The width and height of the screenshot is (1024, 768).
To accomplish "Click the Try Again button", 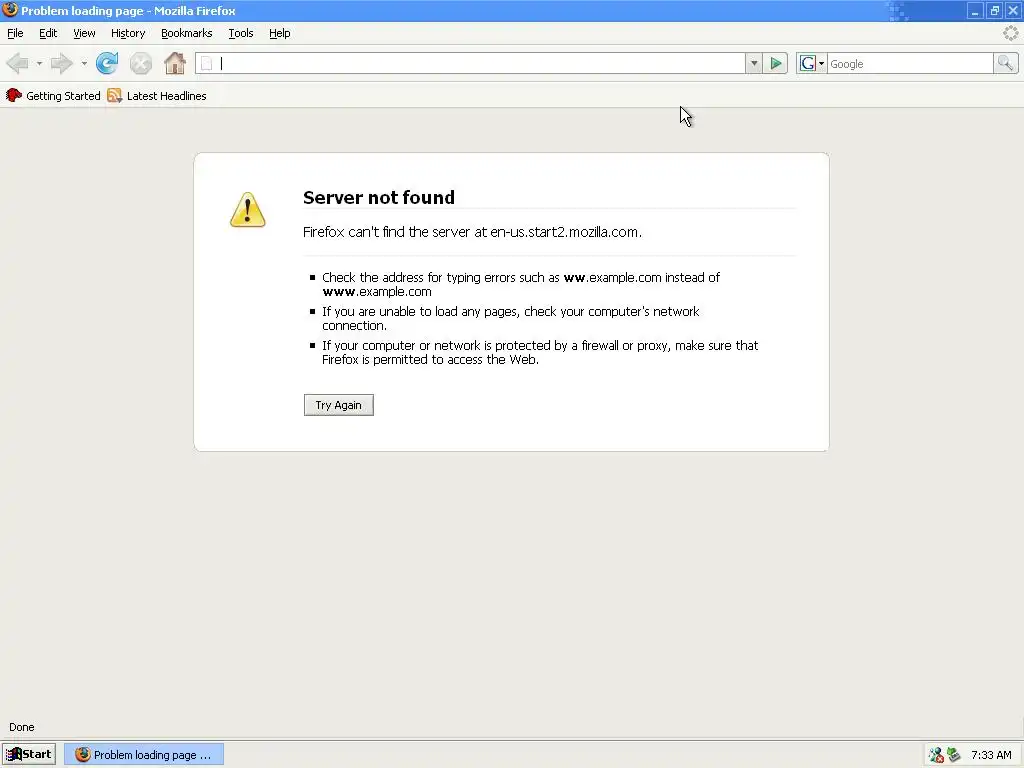I will [338, 405].
